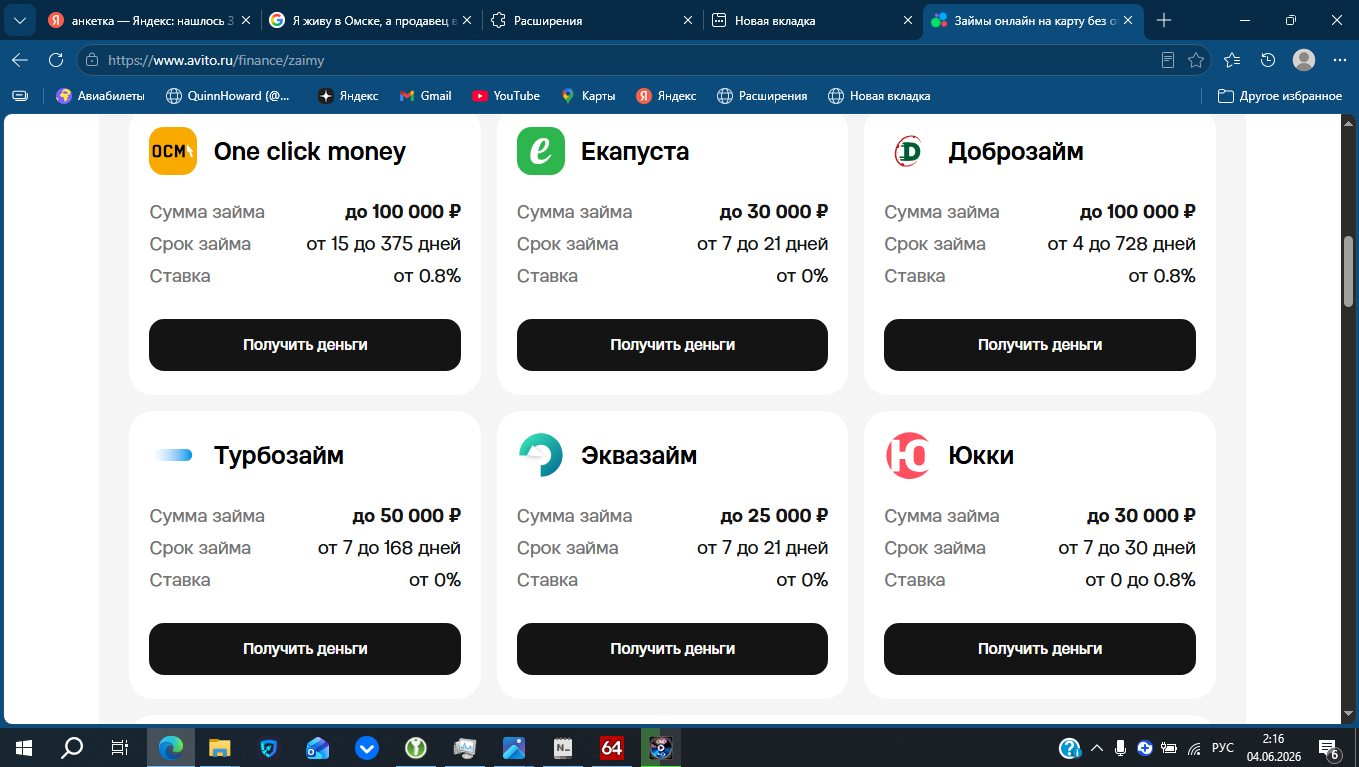Click Получить деньги for Юкки
The height and width of the screenshot is (767, 1359).
point(1040,649)
